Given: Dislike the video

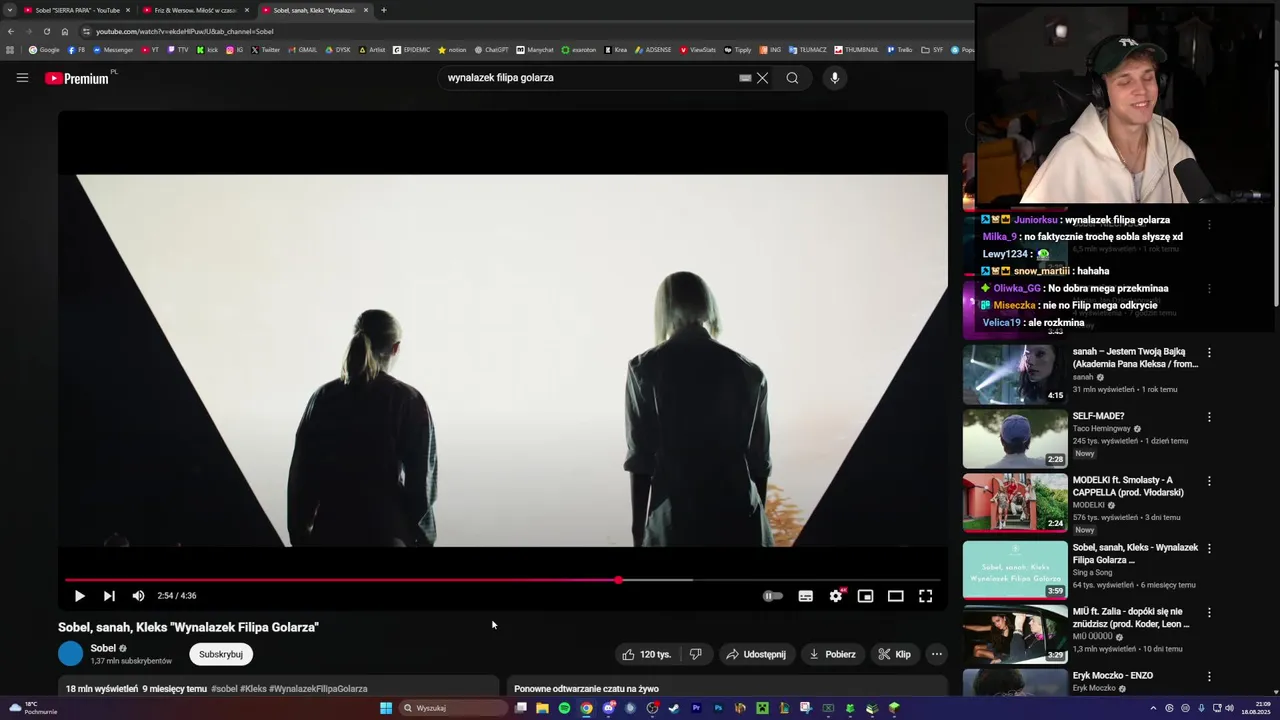Looking at the screenshot, I should (696, 654).
